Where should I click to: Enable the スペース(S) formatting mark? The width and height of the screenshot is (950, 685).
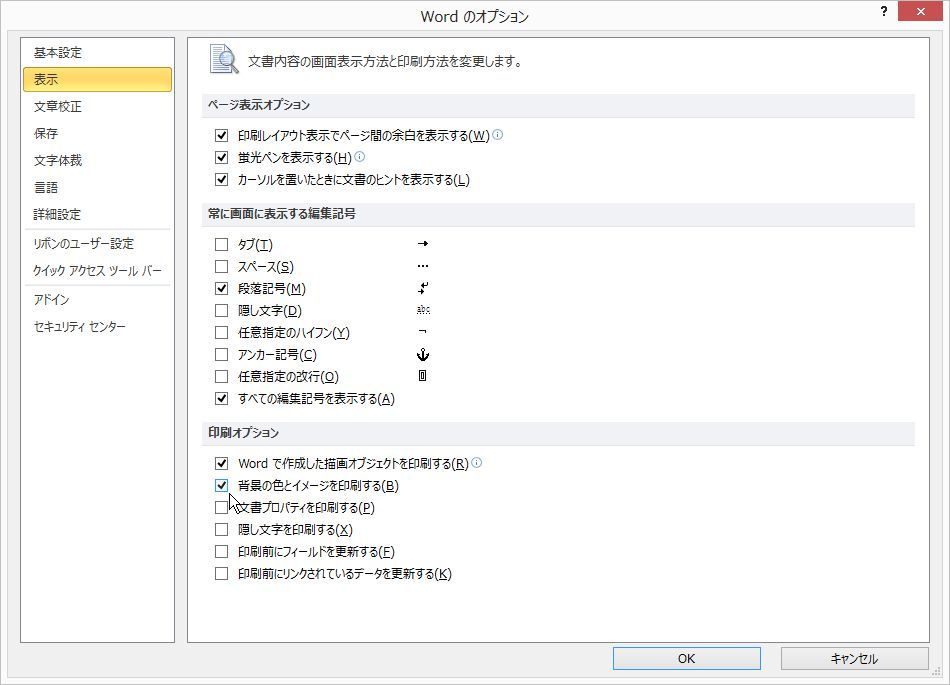tap(221, 266)
